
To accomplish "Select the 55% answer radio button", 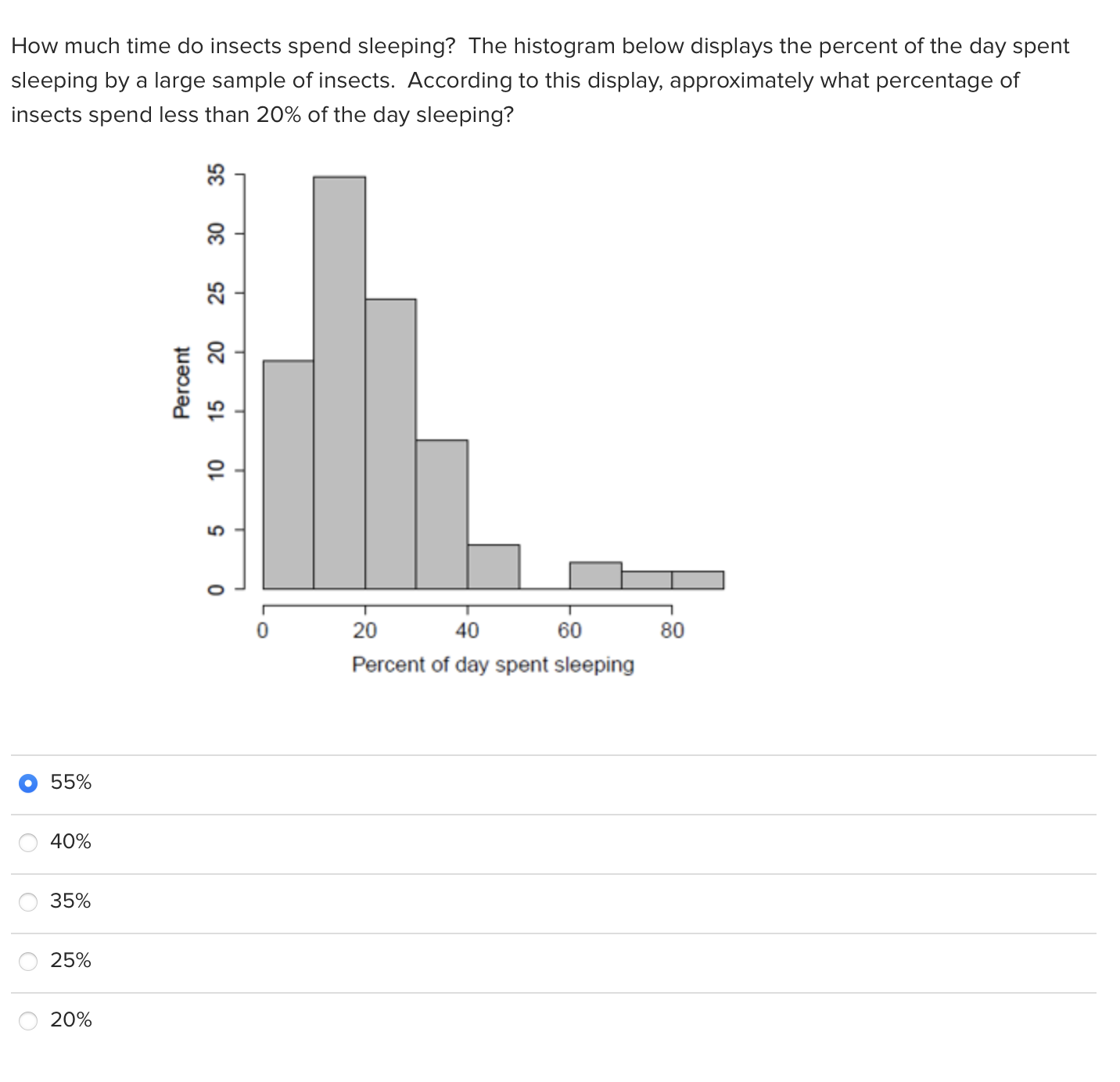I will [x=28, y=783].
